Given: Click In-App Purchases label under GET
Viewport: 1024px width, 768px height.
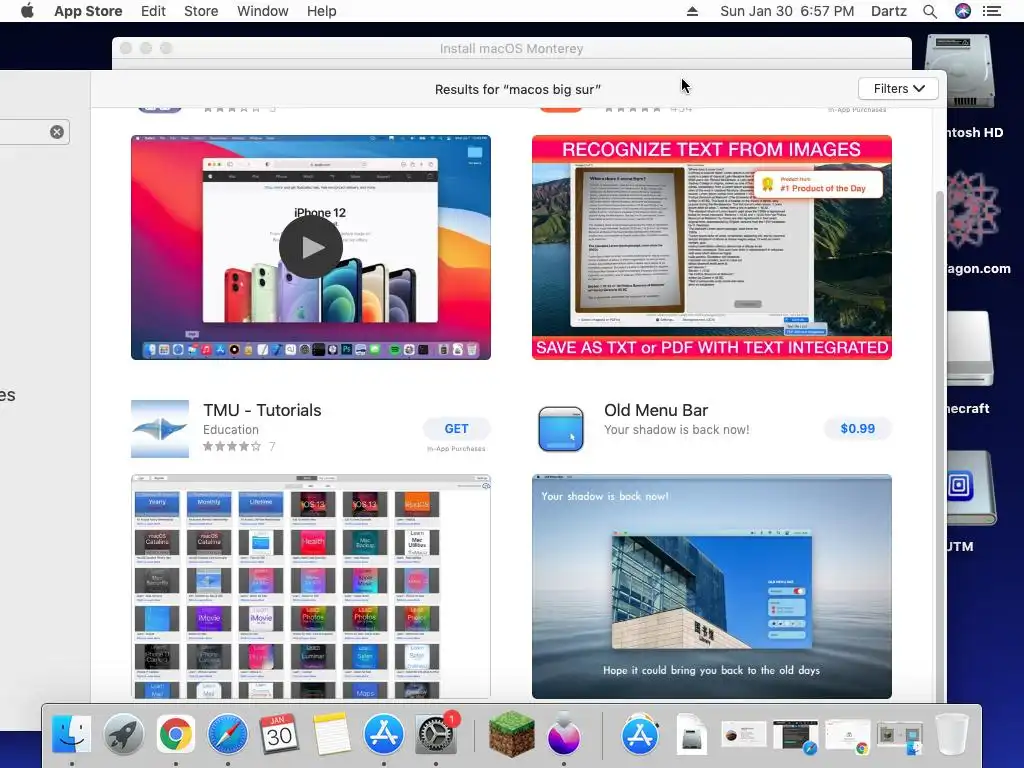Looking at the screenshot, I should click(x=456, y=449).
